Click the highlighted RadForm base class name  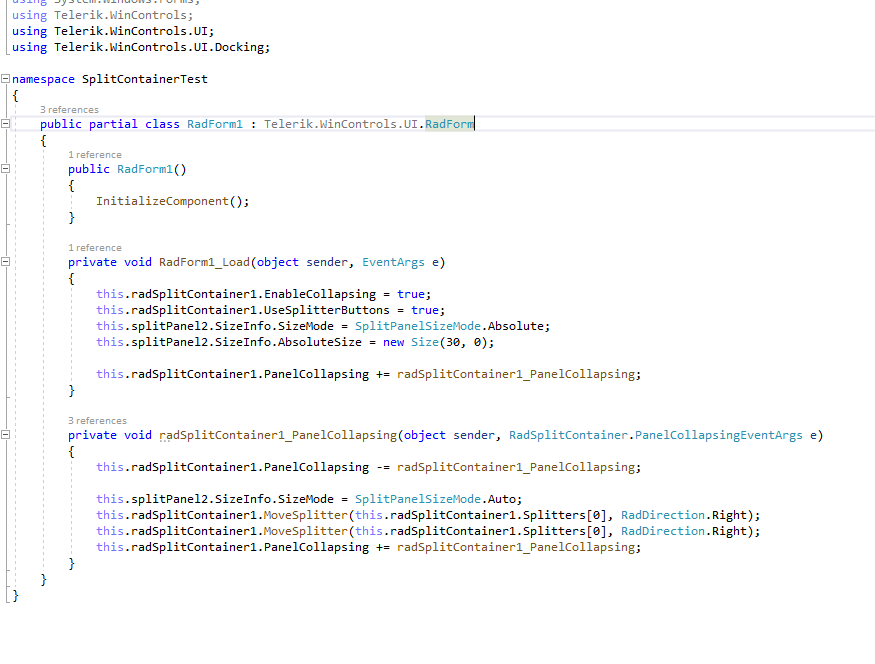(x=449, y=124)
